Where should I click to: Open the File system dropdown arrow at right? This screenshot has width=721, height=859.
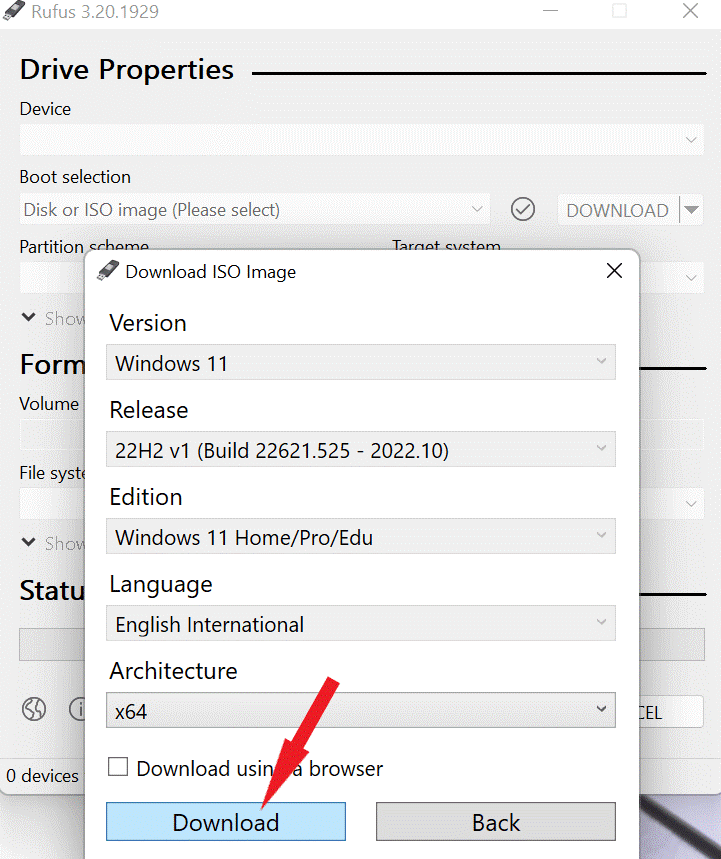click(691, 504)
